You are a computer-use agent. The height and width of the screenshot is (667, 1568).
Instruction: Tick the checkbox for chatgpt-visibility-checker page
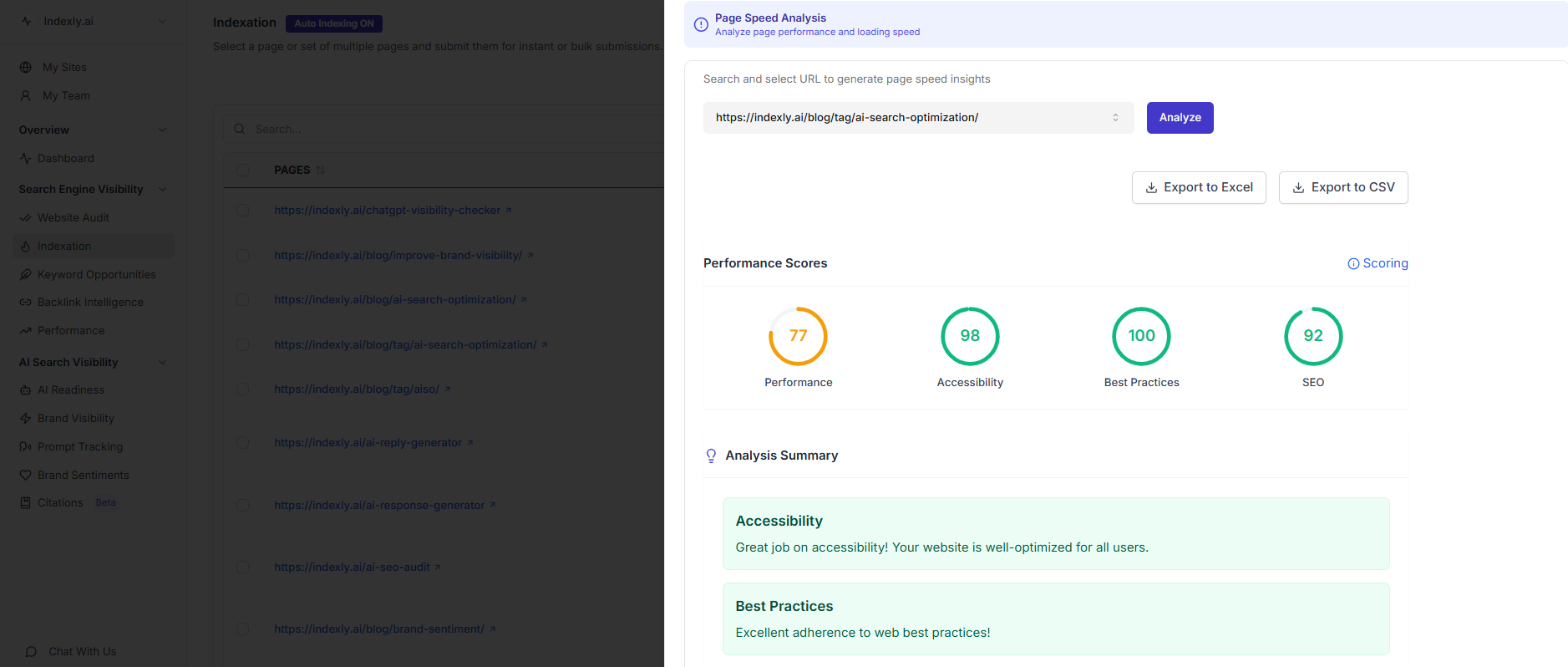pos(242,211)
